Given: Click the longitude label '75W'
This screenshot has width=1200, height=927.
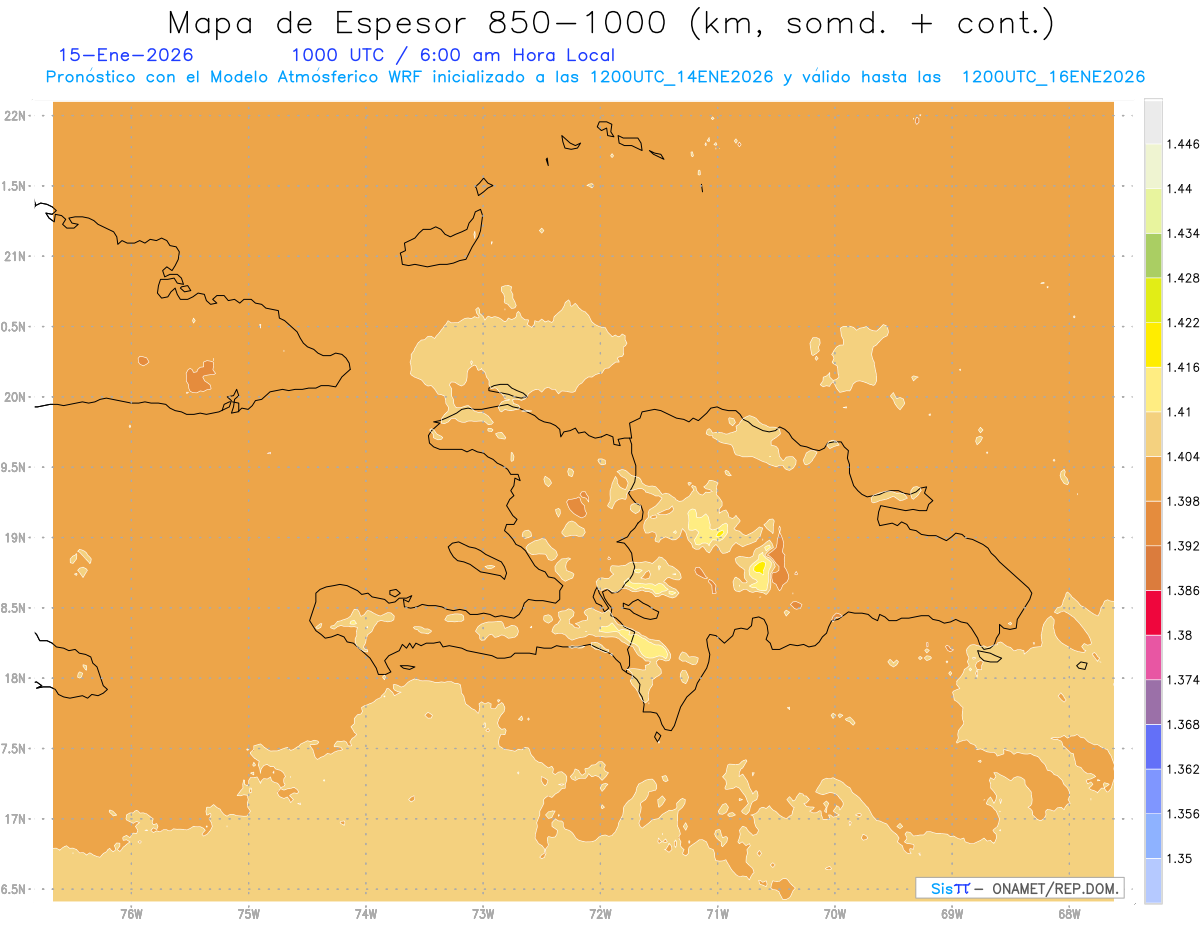Looking at the screenshot, I should pyautogui.click(x=248, y=914).
